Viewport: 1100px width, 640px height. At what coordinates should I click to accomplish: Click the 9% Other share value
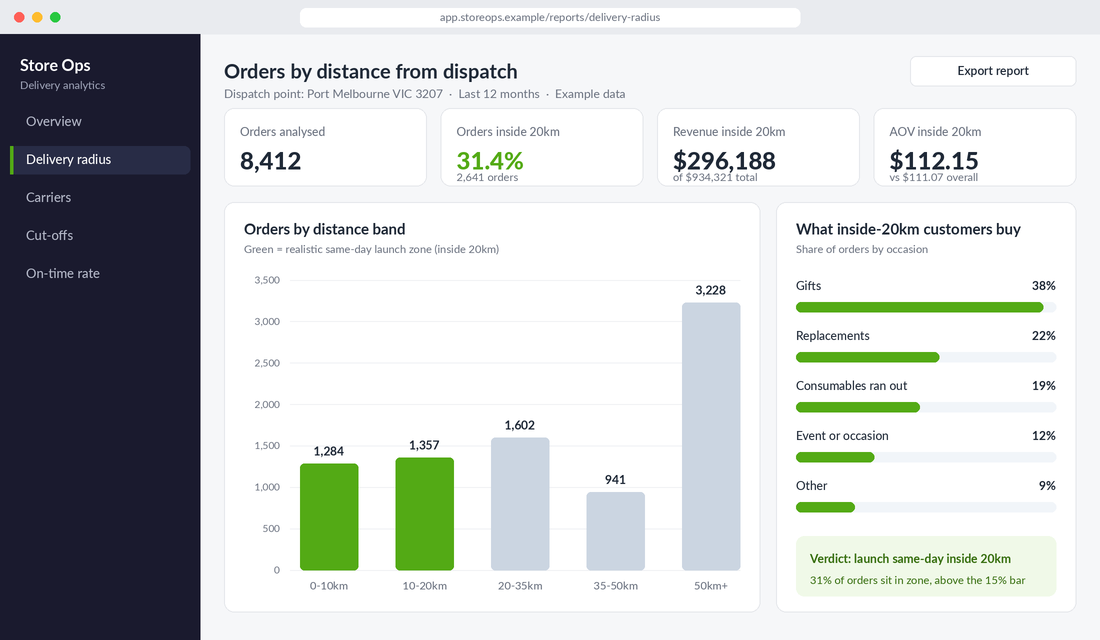tap(1047, 485)
